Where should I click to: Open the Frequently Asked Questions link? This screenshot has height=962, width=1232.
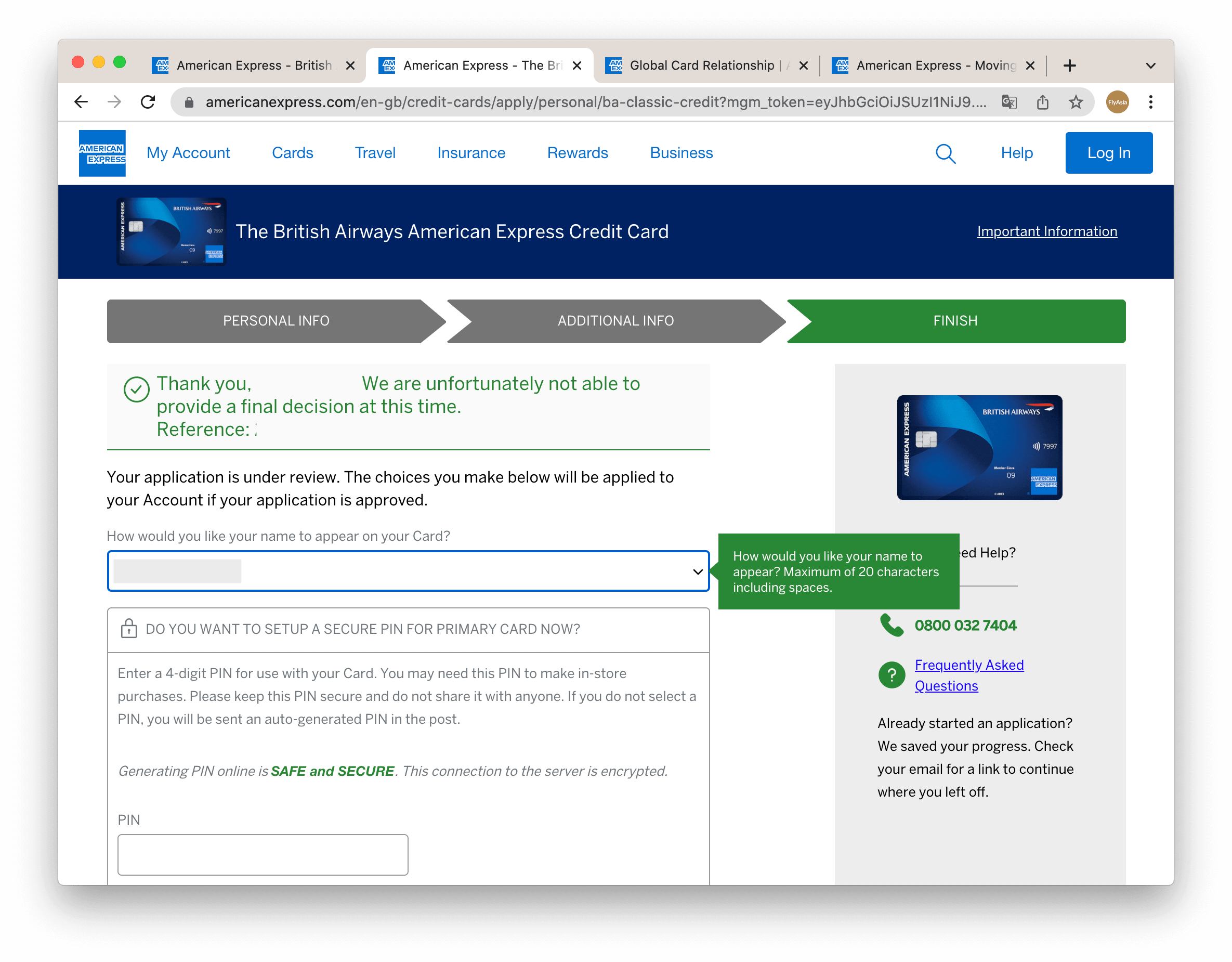click(969, 675)
